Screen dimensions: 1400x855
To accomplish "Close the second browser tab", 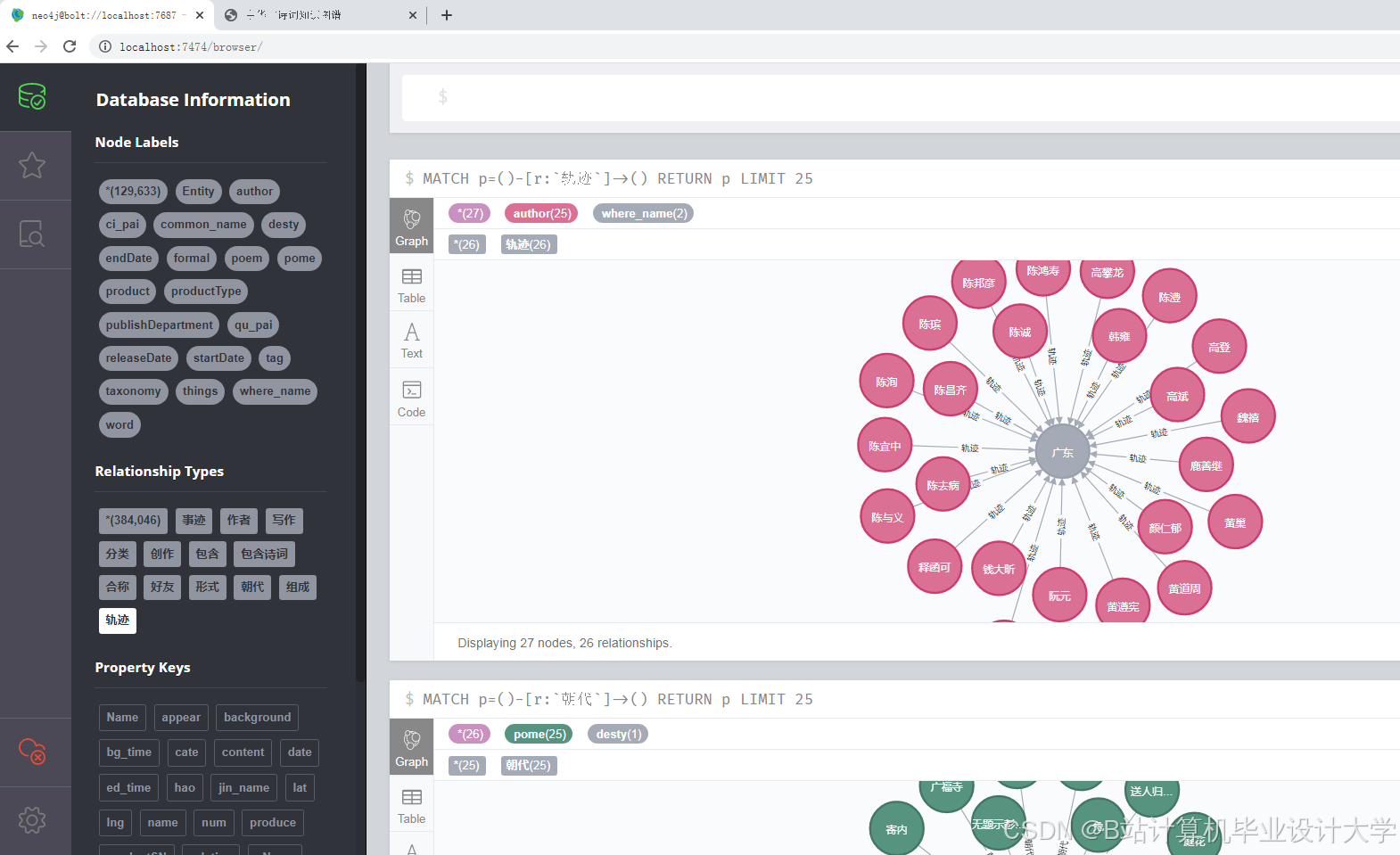I will [413, 15].
